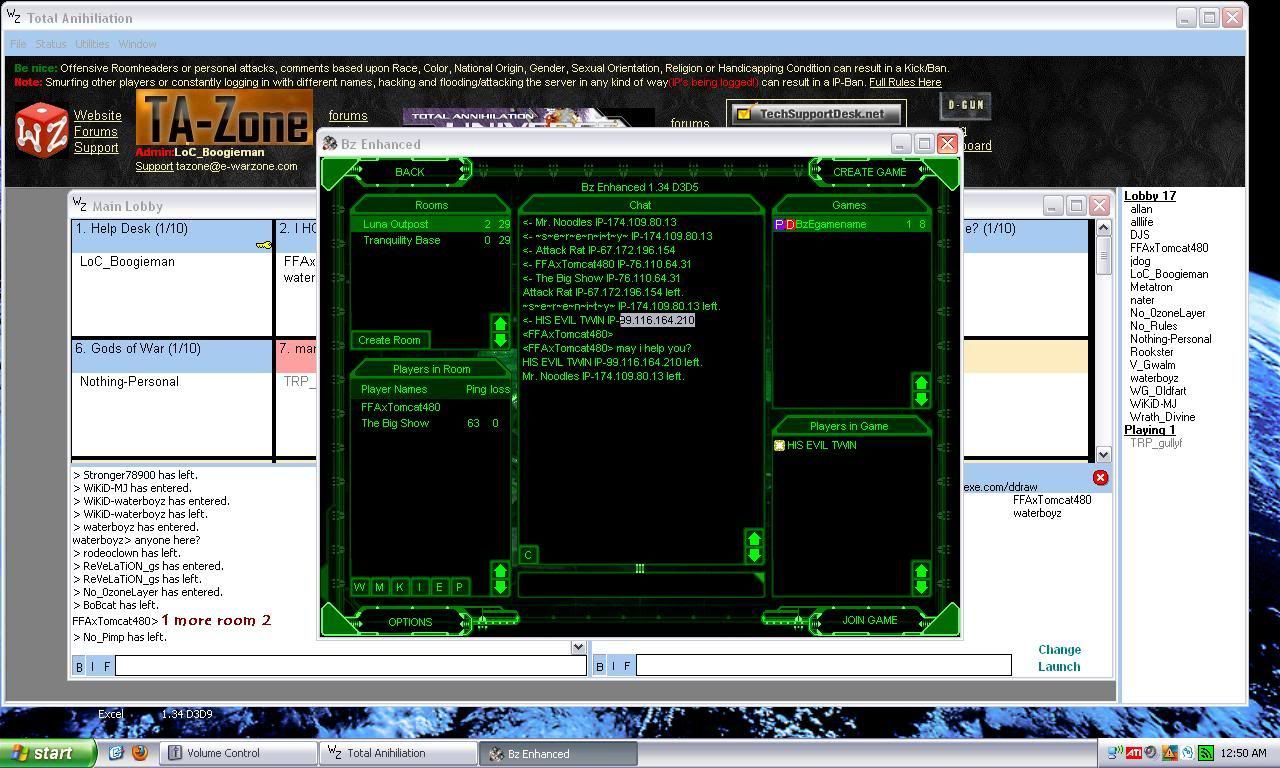1280x768 pixels.
Task: Click the red D icon beside BzEgamename
Action: (x=789, y=225)
